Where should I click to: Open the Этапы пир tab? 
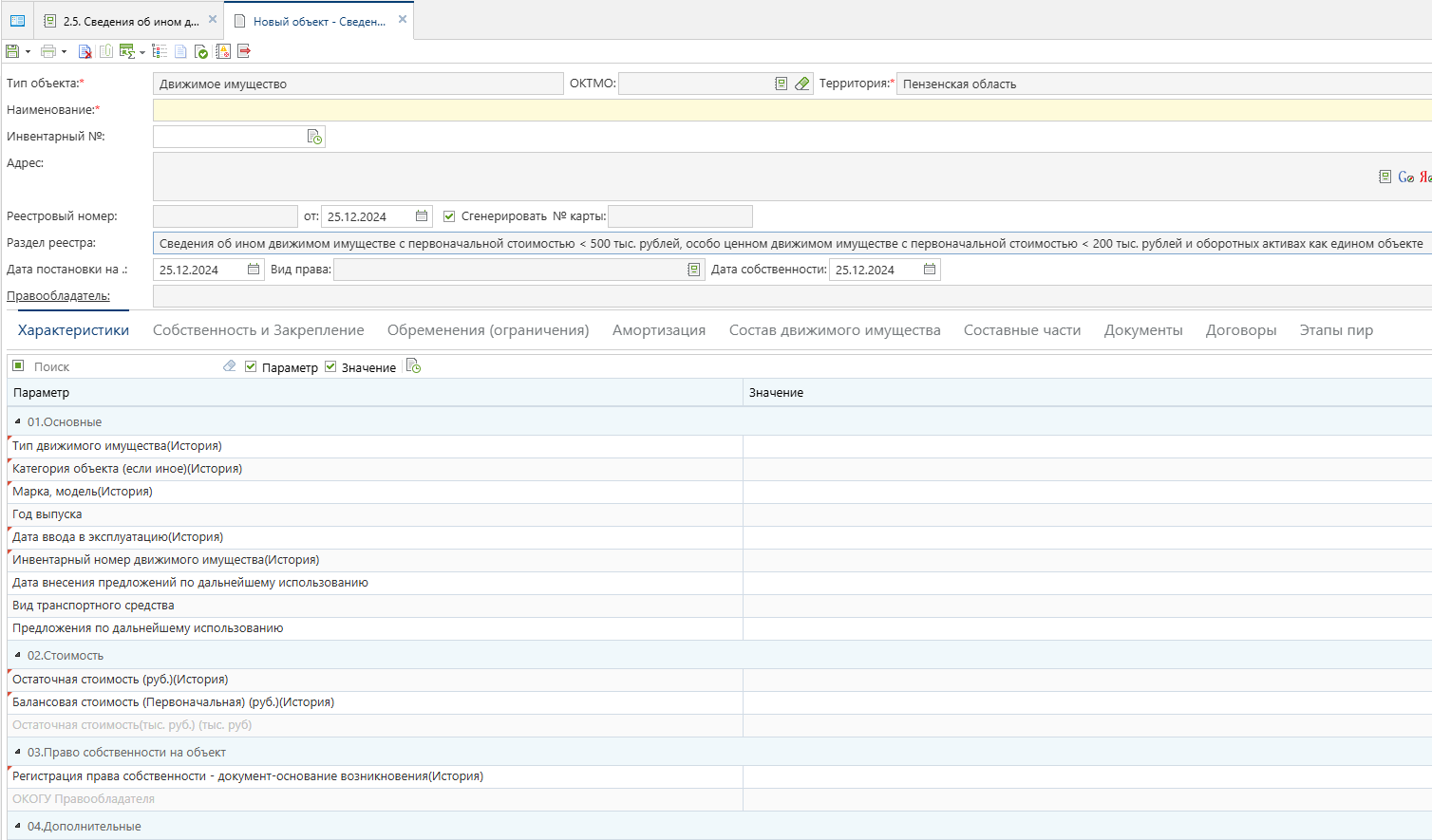[1336, 330]
